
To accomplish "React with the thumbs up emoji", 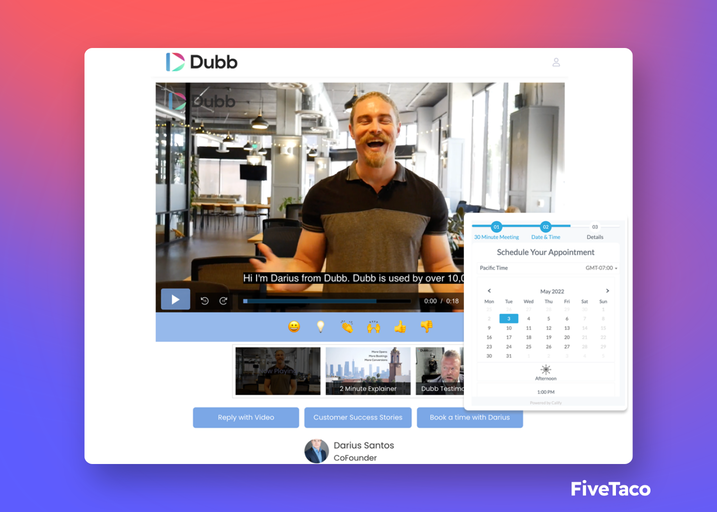I will (400, 326).
